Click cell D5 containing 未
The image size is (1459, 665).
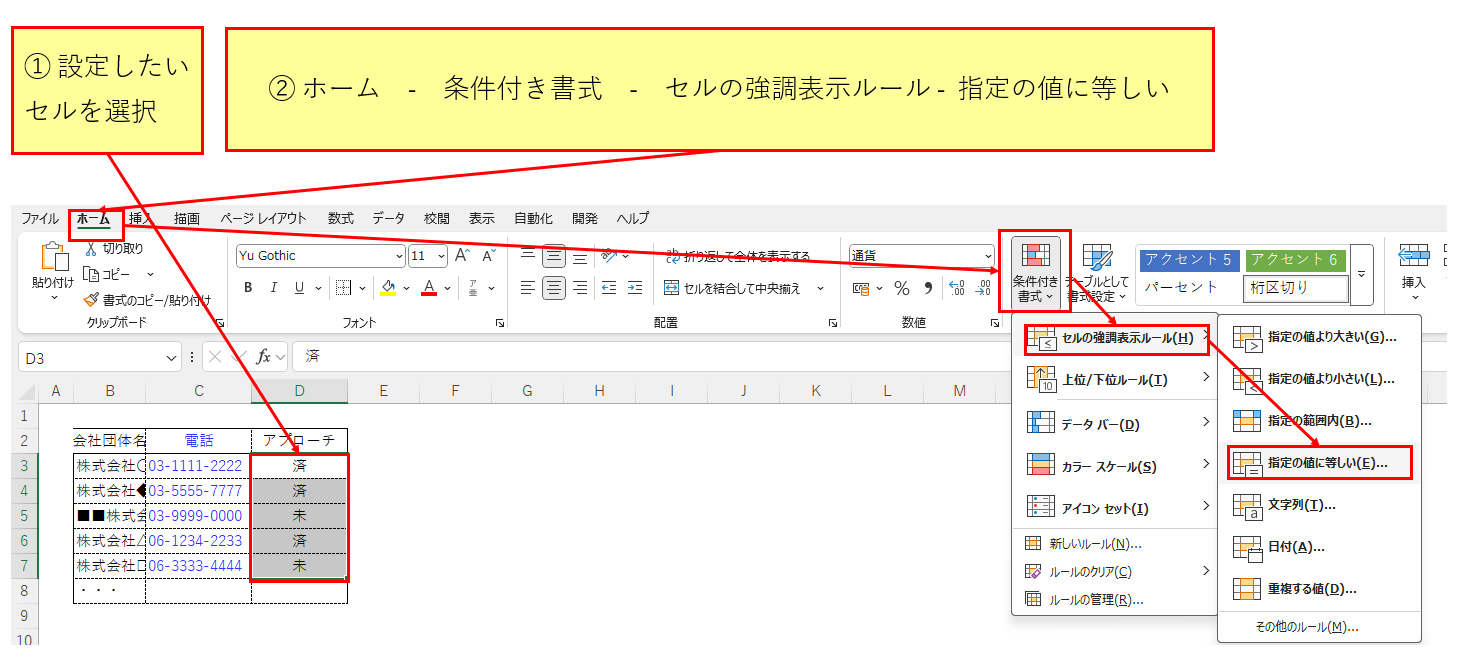point(299,516)
